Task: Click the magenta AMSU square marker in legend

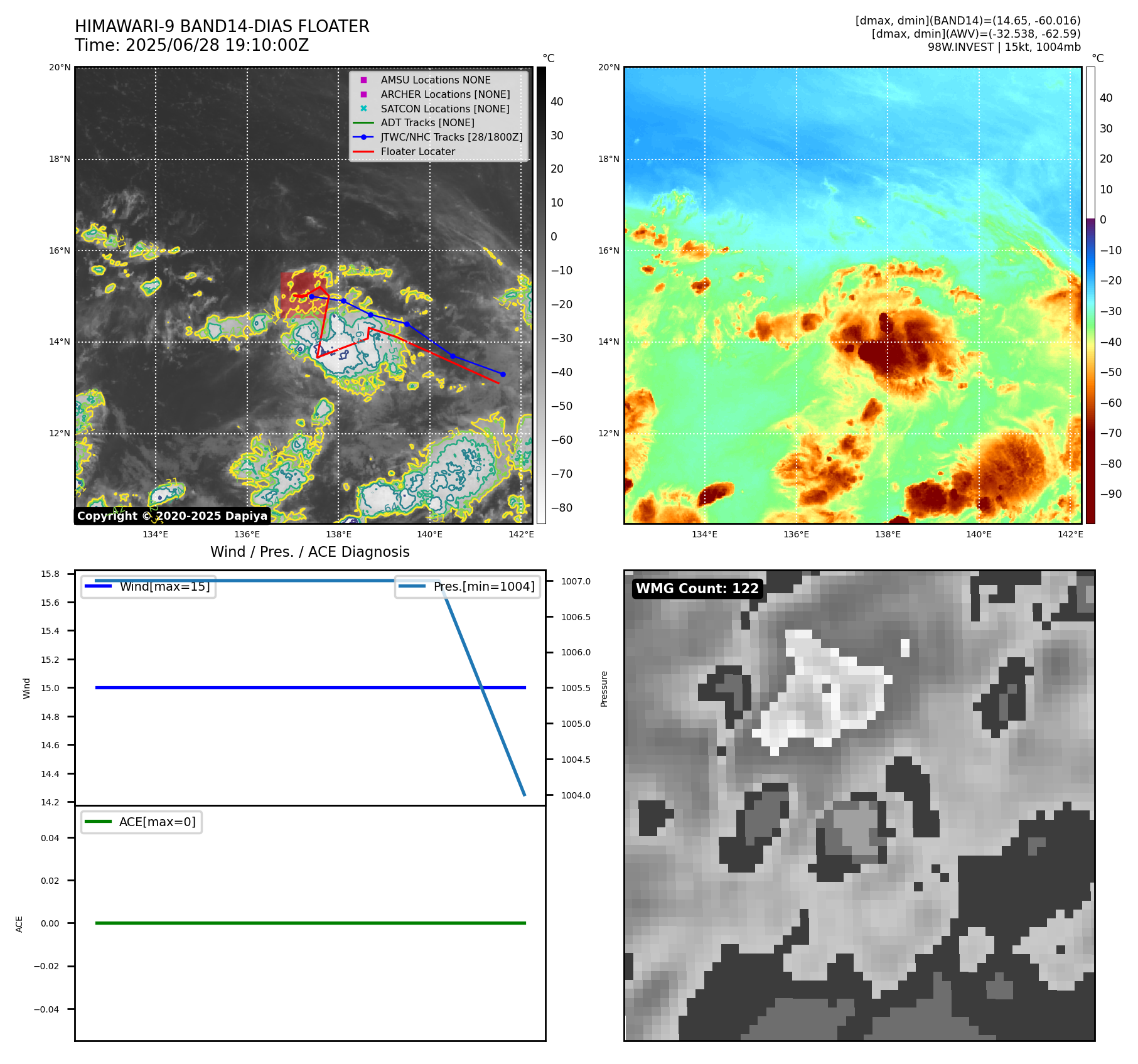Action: (x=363, y=80)
